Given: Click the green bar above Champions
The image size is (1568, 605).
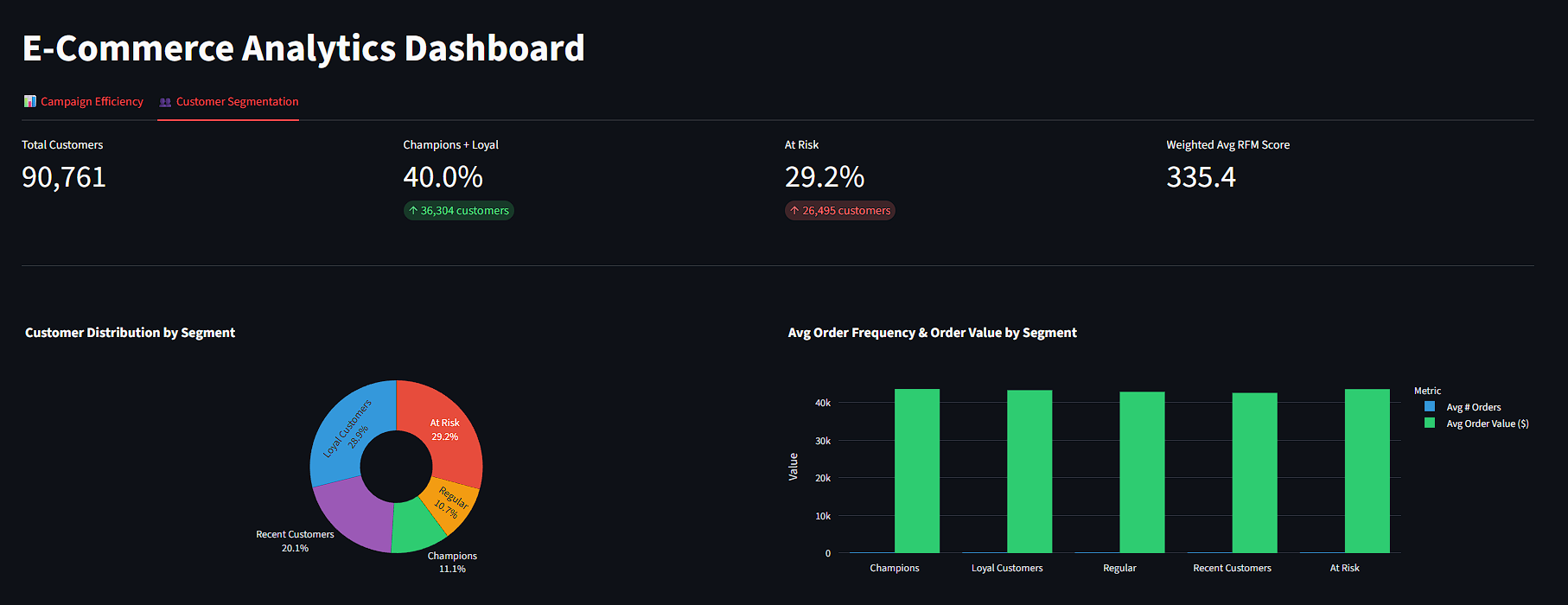Looking at the screenshot, I should point(916,471).
